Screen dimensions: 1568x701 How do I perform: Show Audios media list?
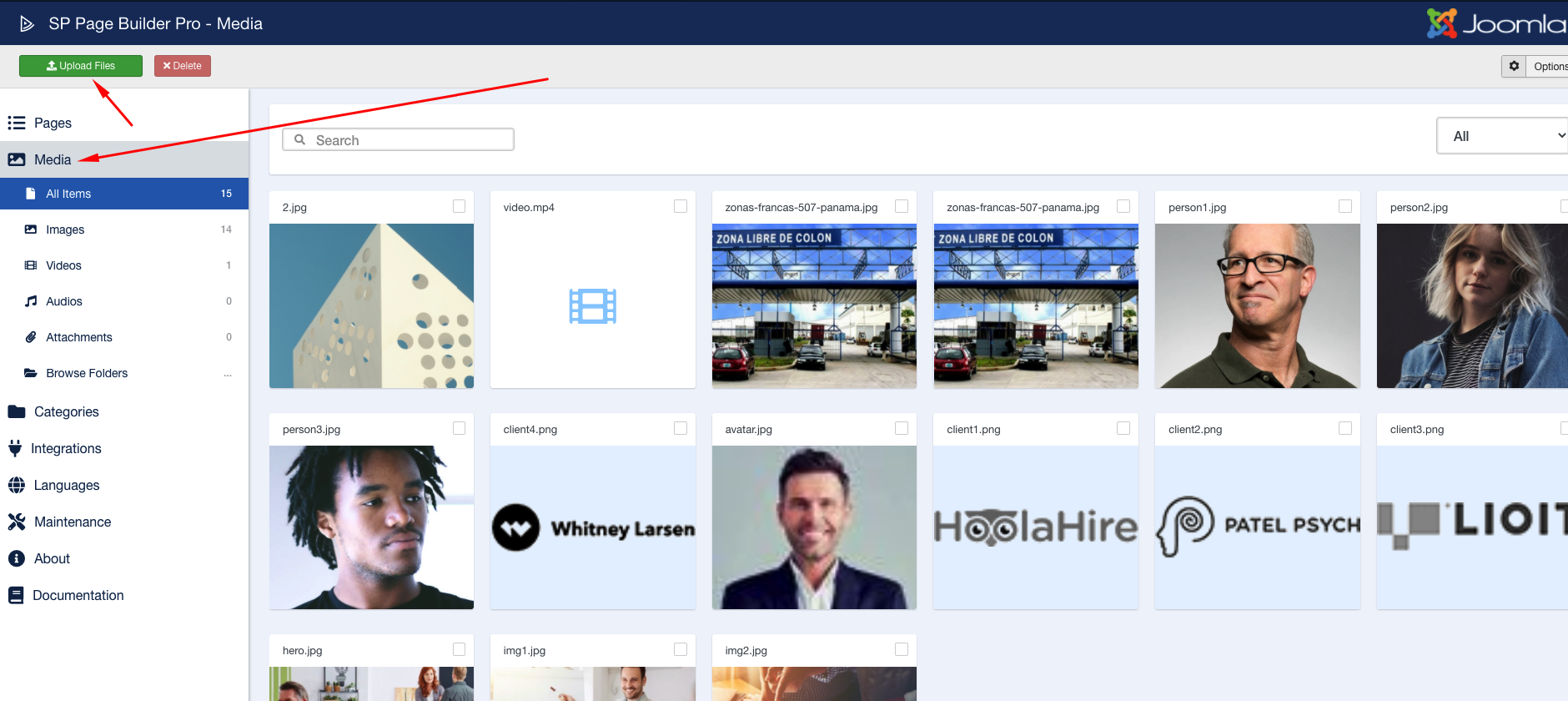124,301
